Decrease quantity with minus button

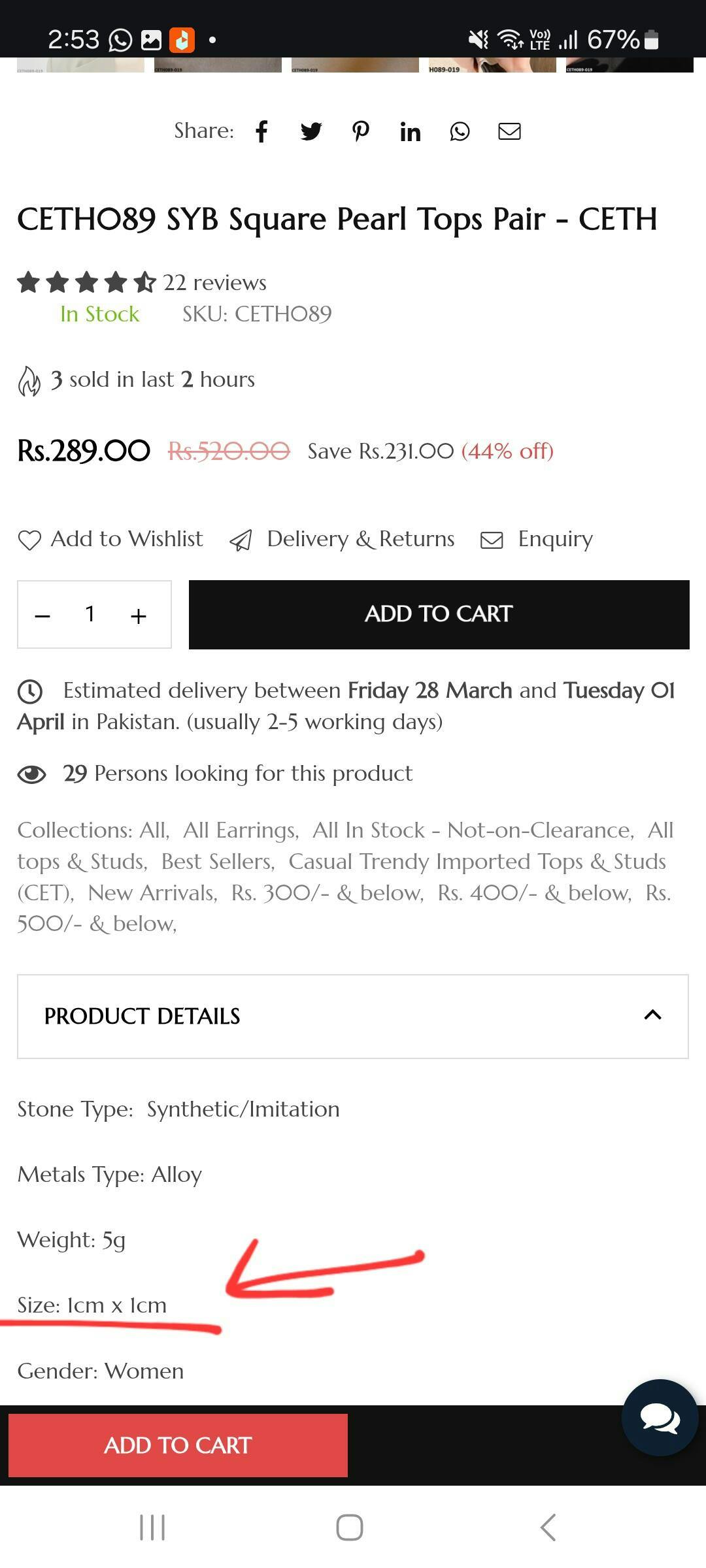[42, 615]
